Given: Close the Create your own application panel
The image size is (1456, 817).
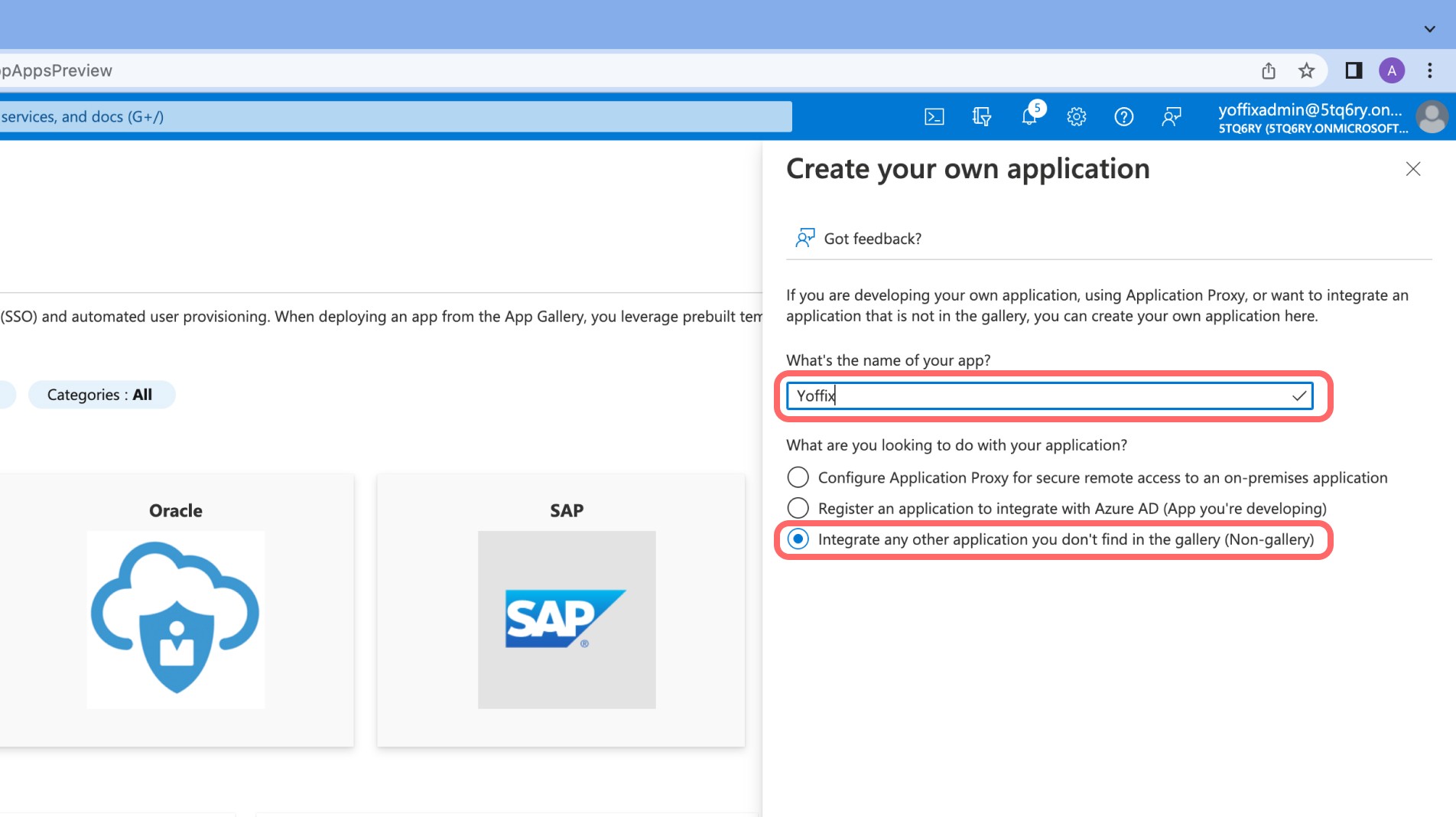Looking at the screenshot, I should 1412,169.
